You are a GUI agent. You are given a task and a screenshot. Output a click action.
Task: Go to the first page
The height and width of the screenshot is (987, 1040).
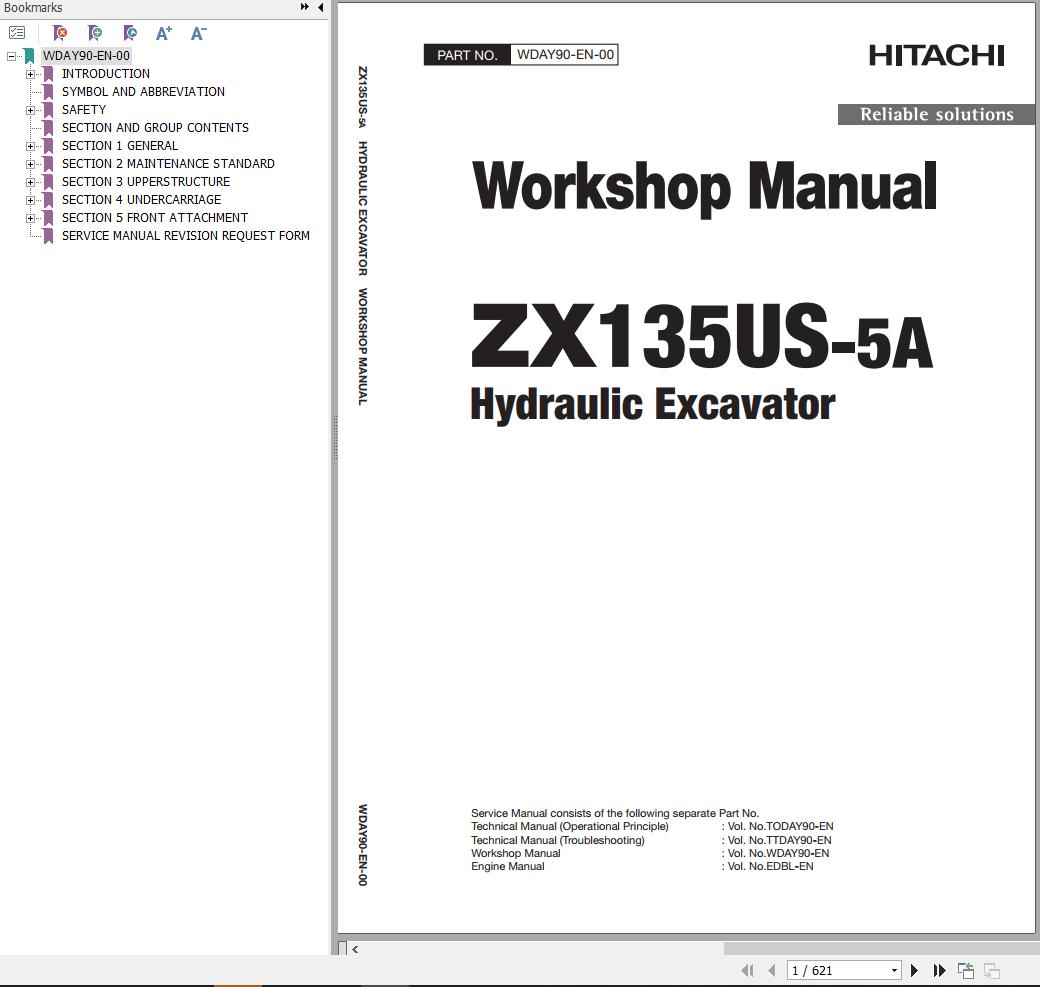coord(748,970)
